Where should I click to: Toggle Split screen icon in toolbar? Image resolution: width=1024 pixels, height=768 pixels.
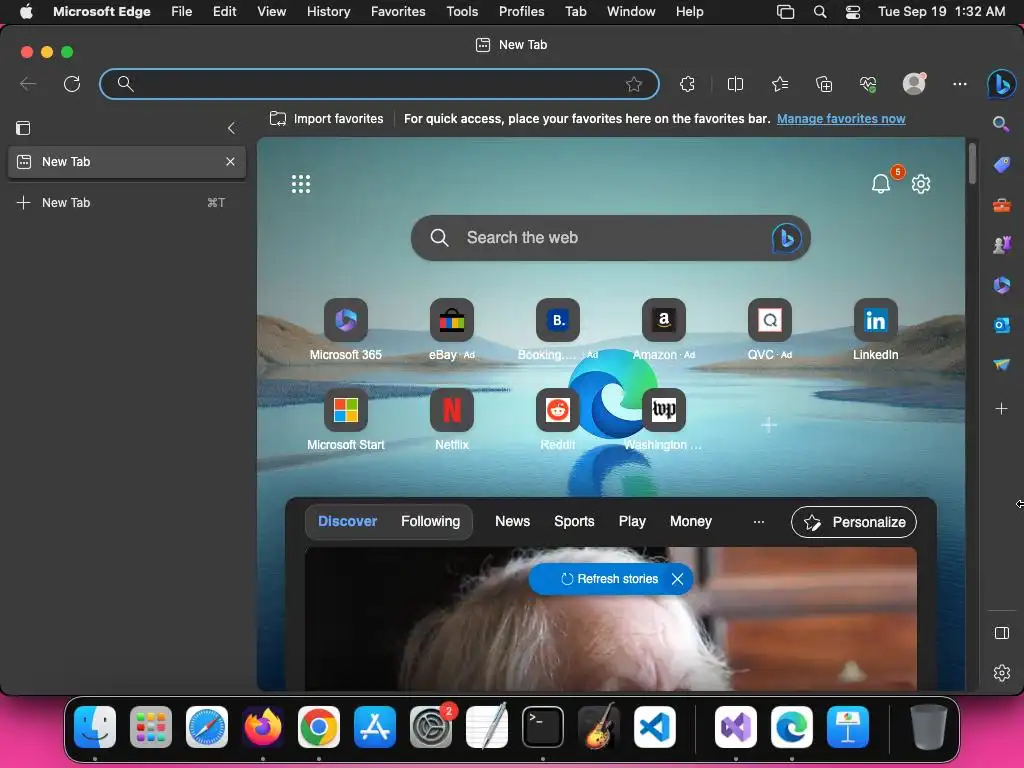(735, 84)
